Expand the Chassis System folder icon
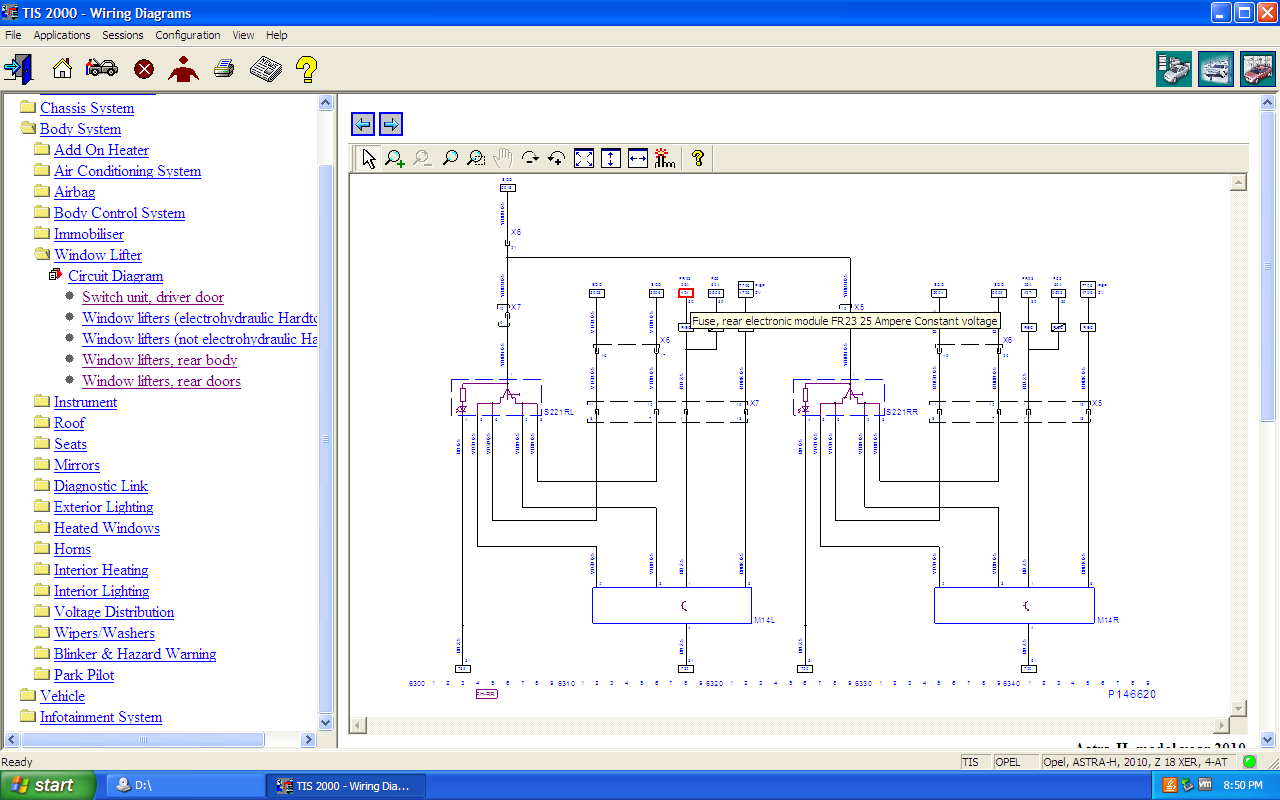The width and height of the screenshot is (1280, 800). tap(28, 107)
